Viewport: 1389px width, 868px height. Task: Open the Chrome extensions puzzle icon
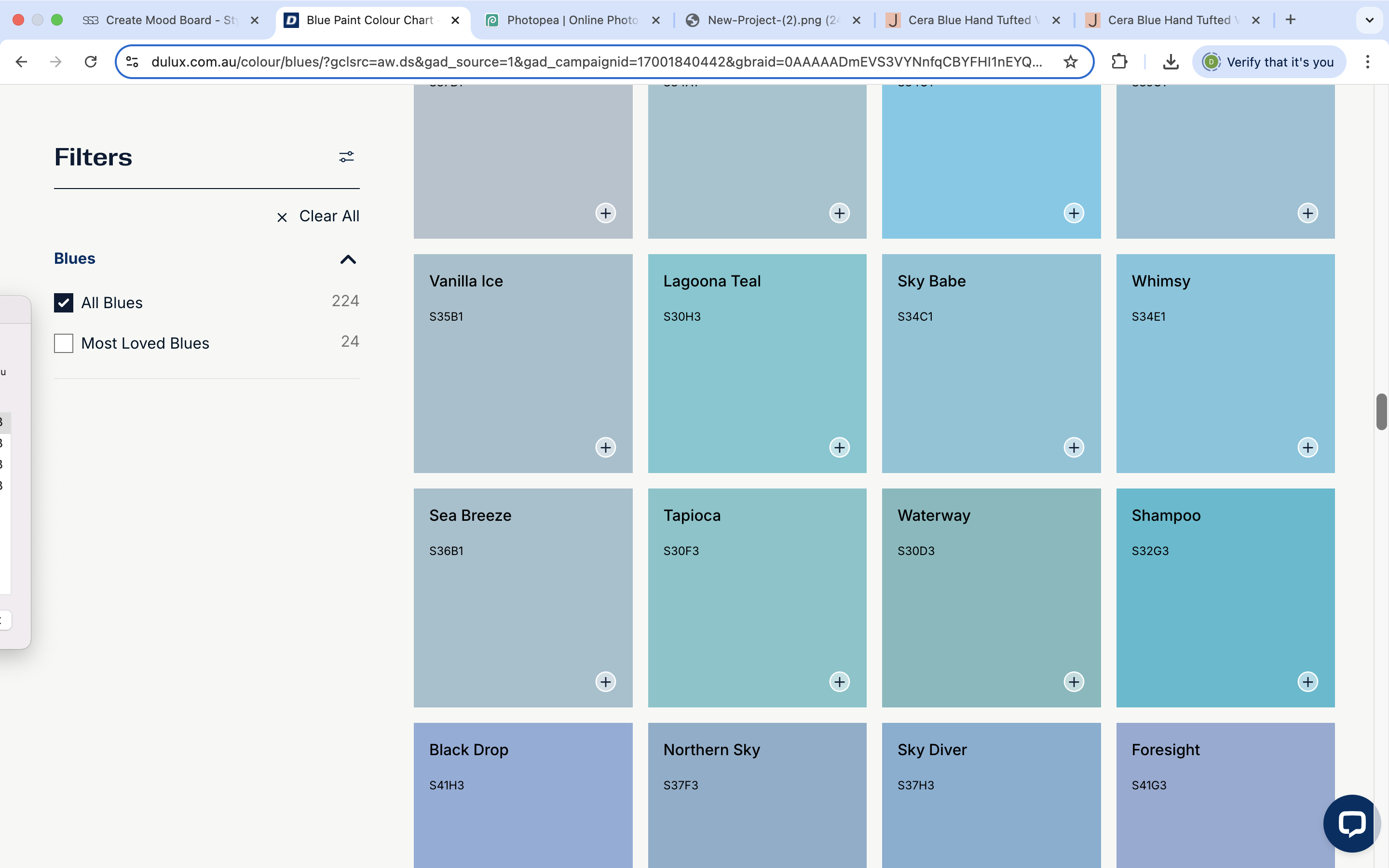pyautogui.click(x=1119, y=62)
